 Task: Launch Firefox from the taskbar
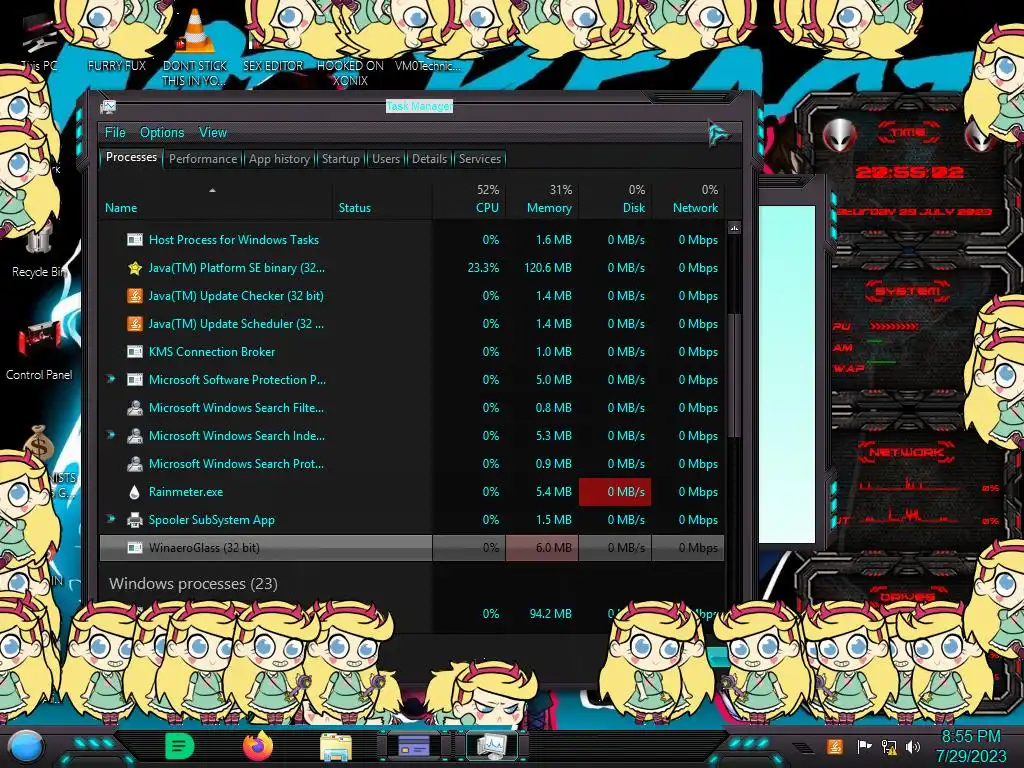[x=258, y=746]
